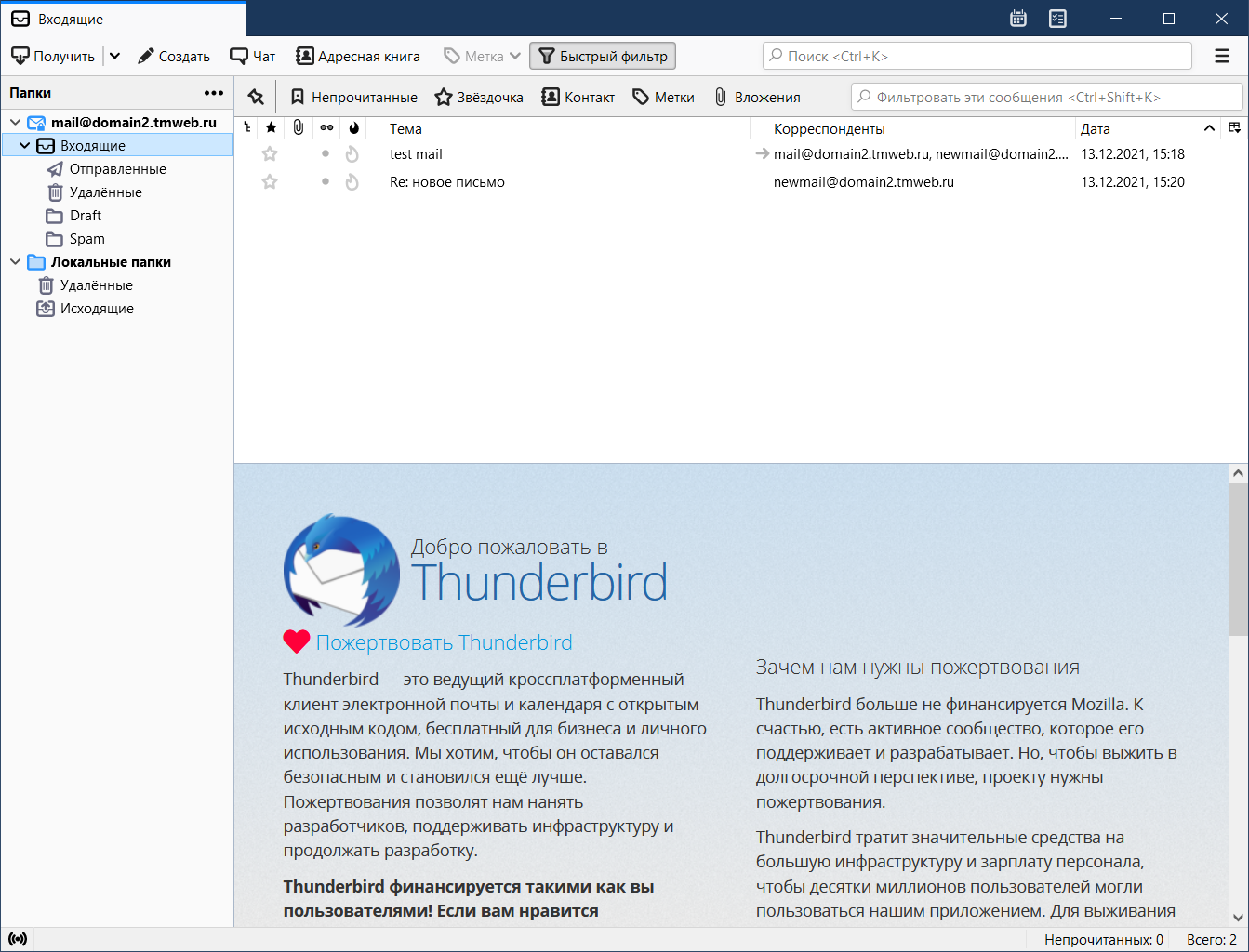Image resolution: width=1249 pixels, height=952 pixels.
Task: Collapse the mail@domain2.tmweb.ru account tree
Action: pos(16,122)
